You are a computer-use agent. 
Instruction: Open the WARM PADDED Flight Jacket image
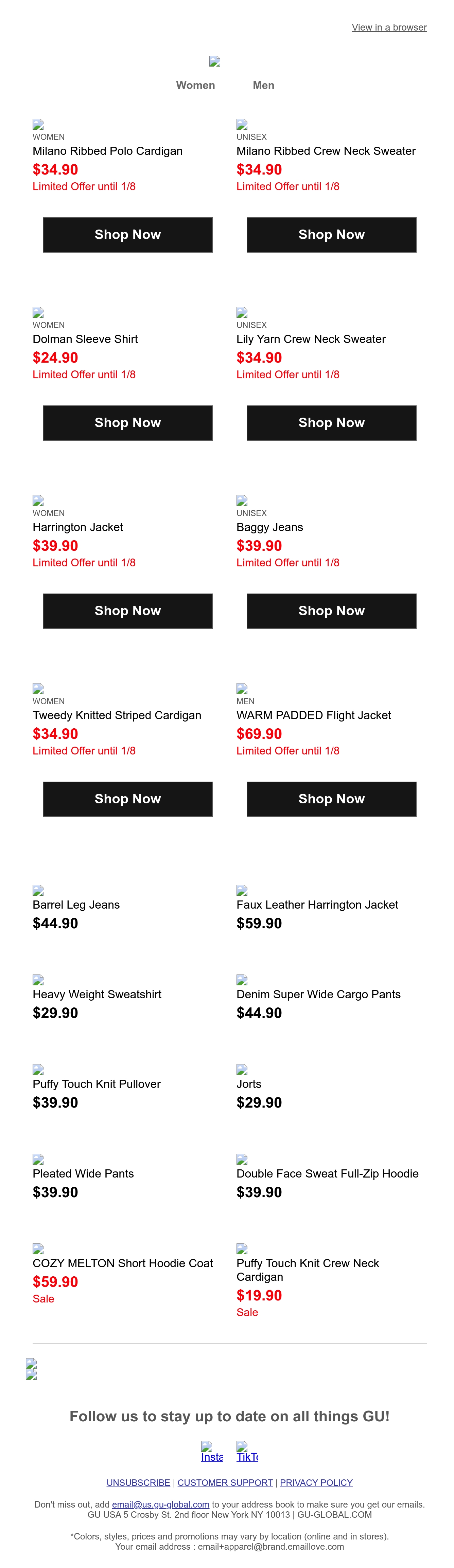[242, 689]
